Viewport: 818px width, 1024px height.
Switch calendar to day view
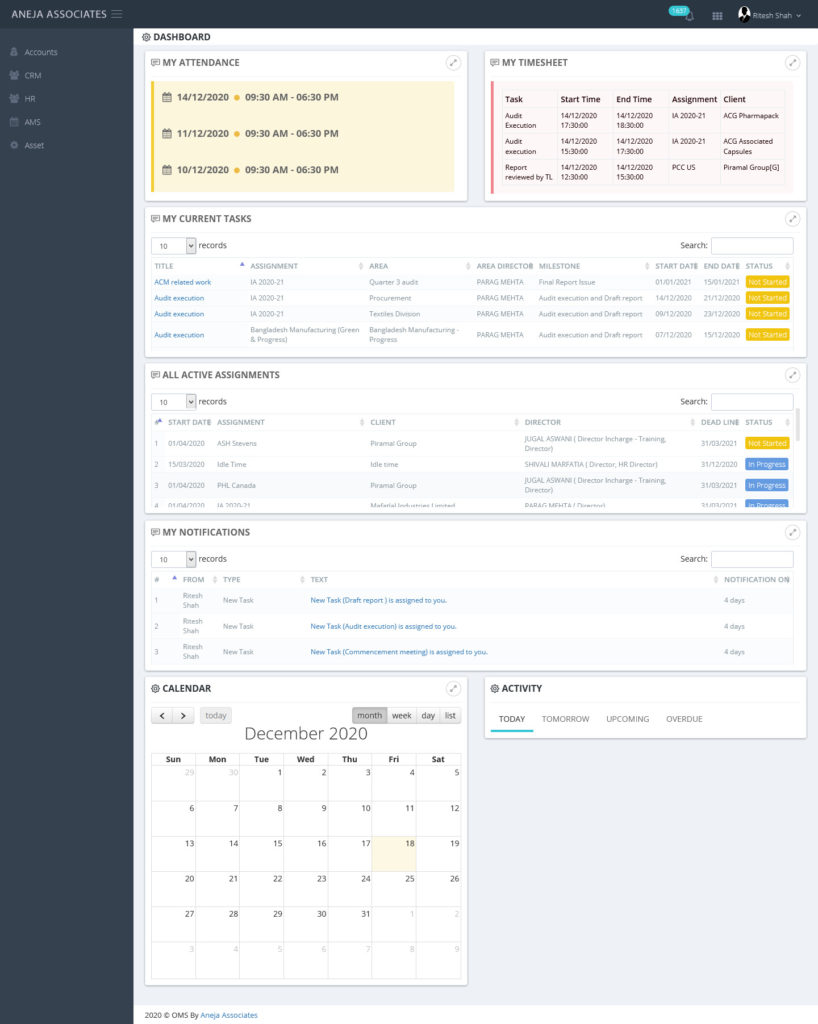[428, 716]
